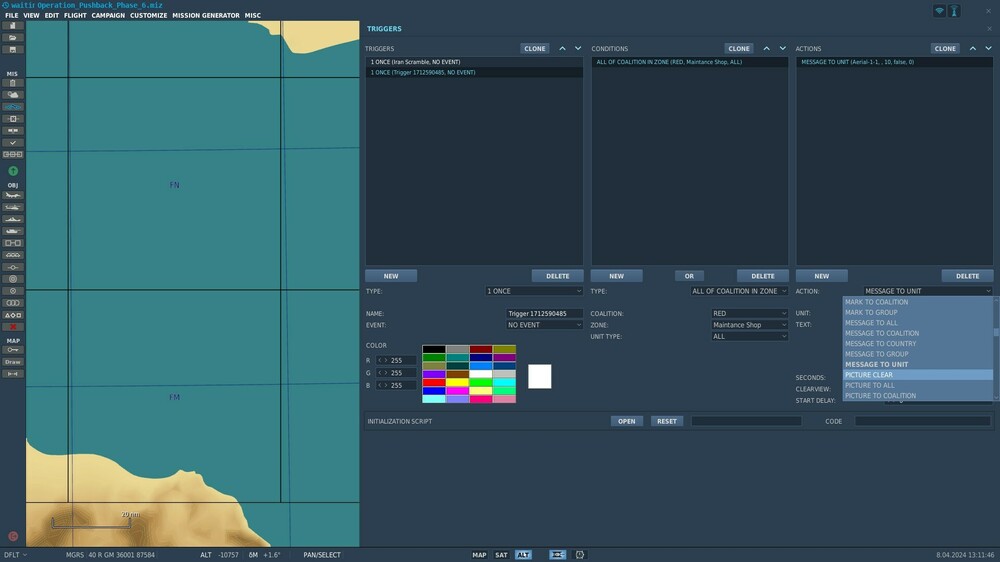Click the distance ruler measure icon

13,374
